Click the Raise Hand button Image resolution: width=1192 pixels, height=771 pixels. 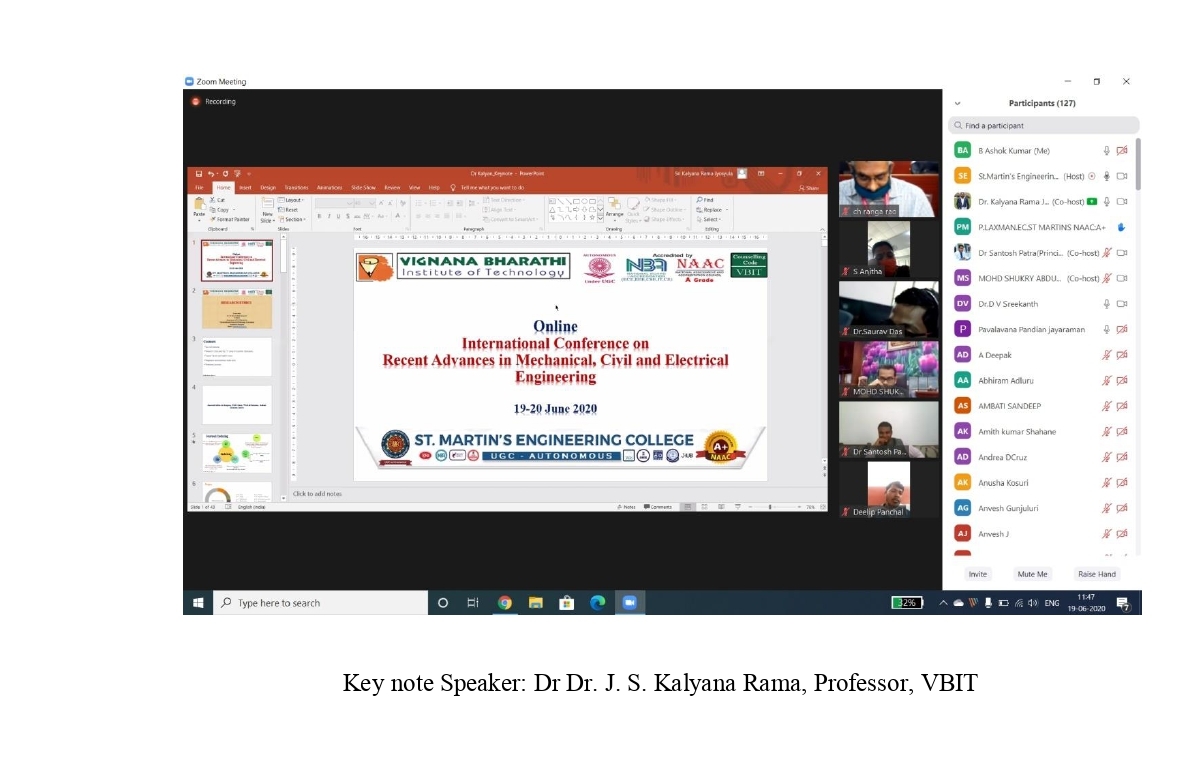[1096, 574]
